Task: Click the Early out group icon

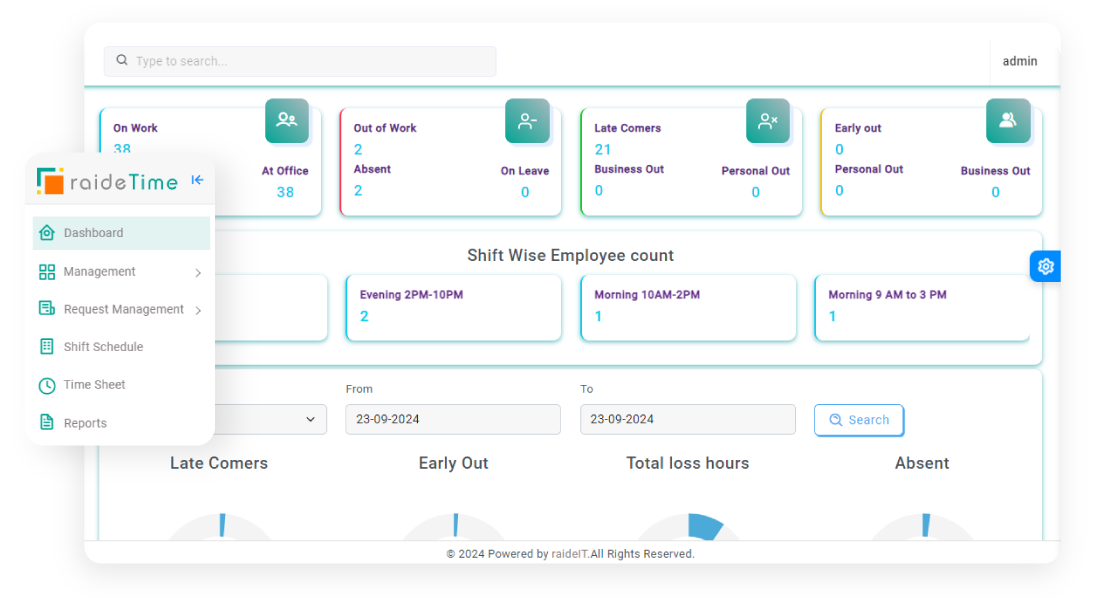Action: [1008, 121]
